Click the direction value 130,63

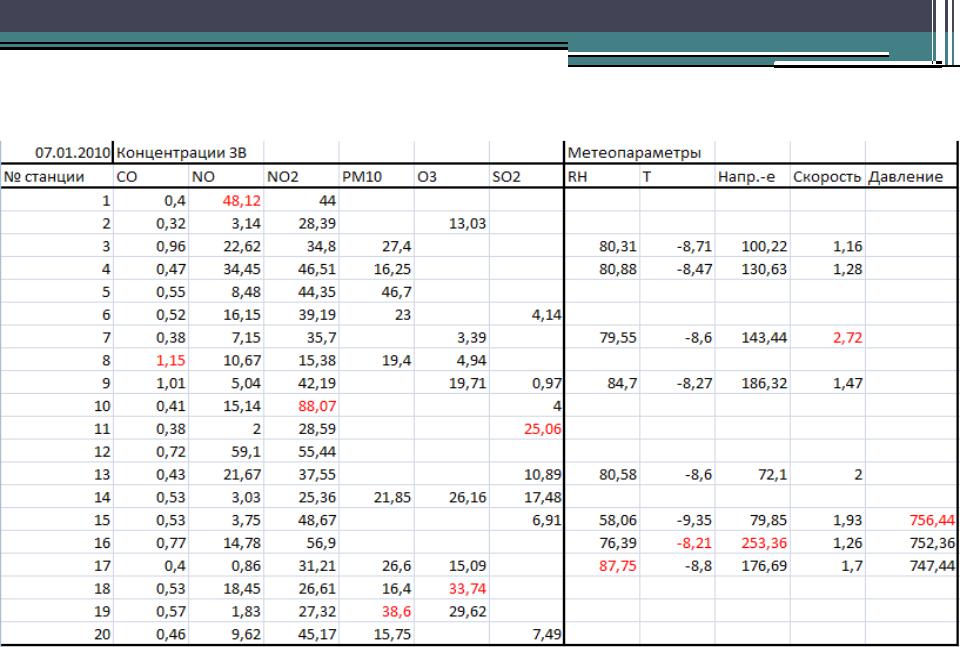pyautogui.click(x=763, y=269)
